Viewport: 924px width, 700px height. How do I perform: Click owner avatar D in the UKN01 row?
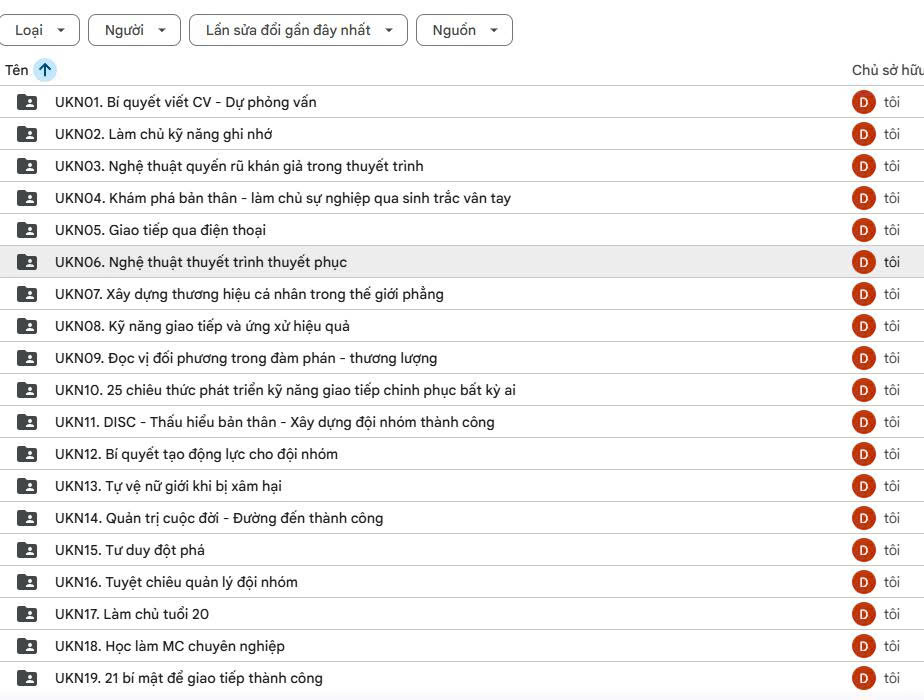(x=863, y=102)
